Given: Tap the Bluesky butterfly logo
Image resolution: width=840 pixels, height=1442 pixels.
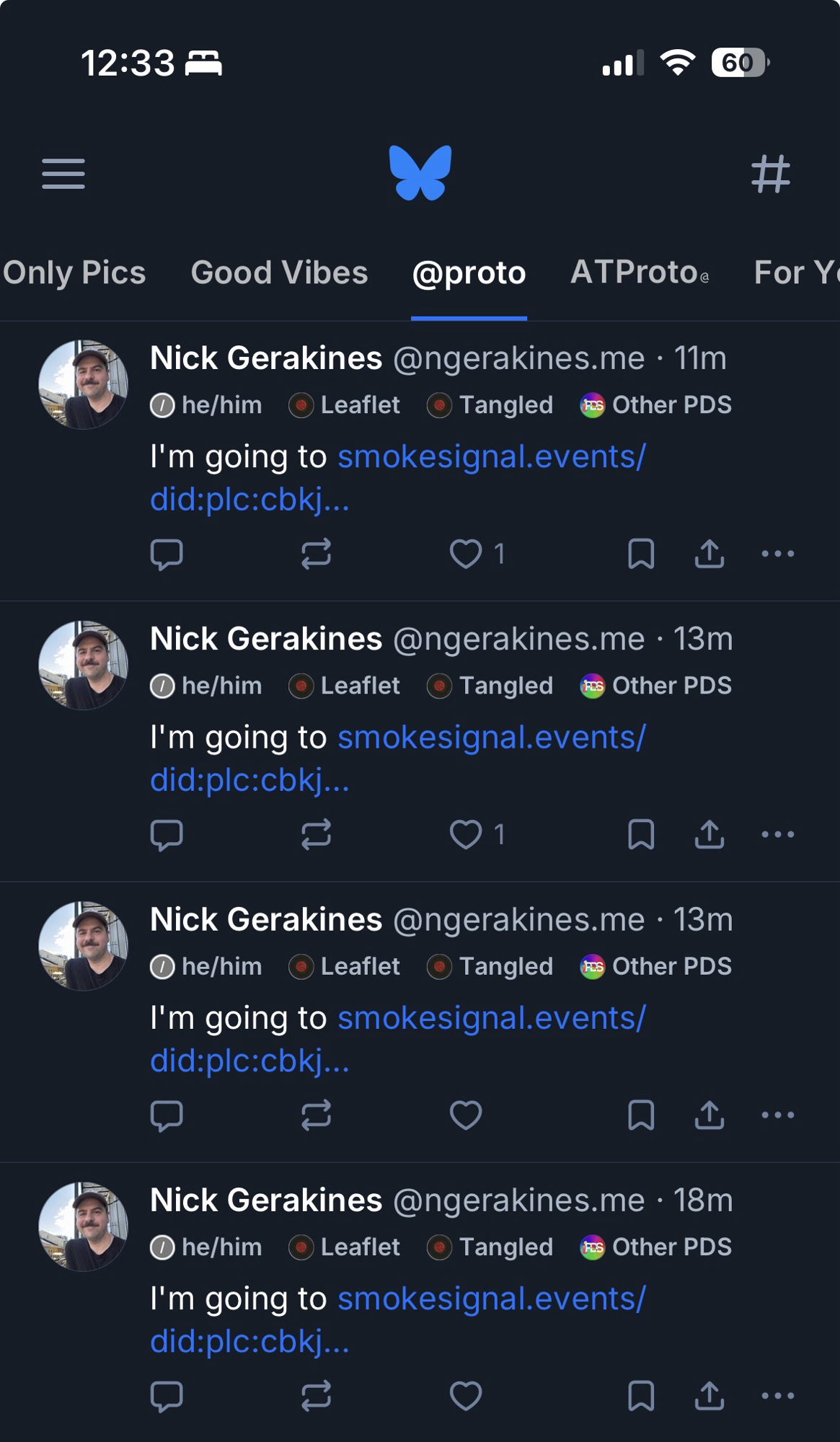Looking at the screenshot, I should (x=420, y=173).
